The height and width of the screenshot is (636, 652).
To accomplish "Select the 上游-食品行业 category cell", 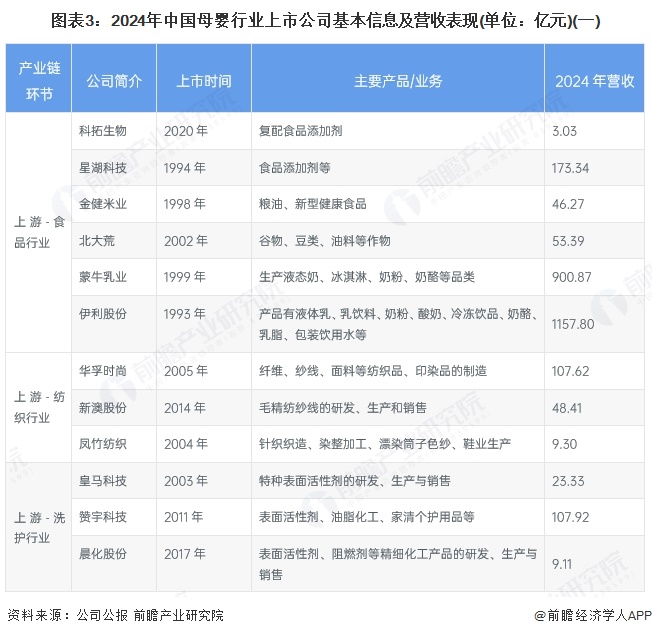I will click(x=40, y=232).
